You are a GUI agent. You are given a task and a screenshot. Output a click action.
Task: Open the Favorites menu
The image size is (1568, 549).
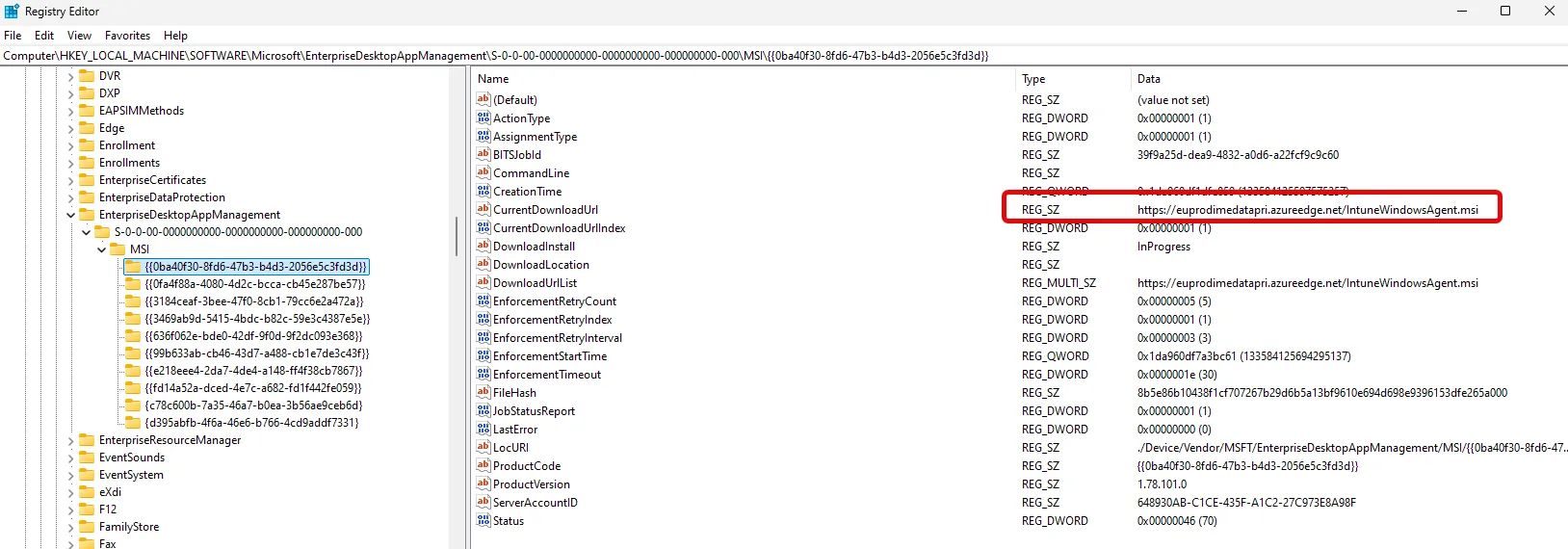pyautogui.click(x=127, y=35)
